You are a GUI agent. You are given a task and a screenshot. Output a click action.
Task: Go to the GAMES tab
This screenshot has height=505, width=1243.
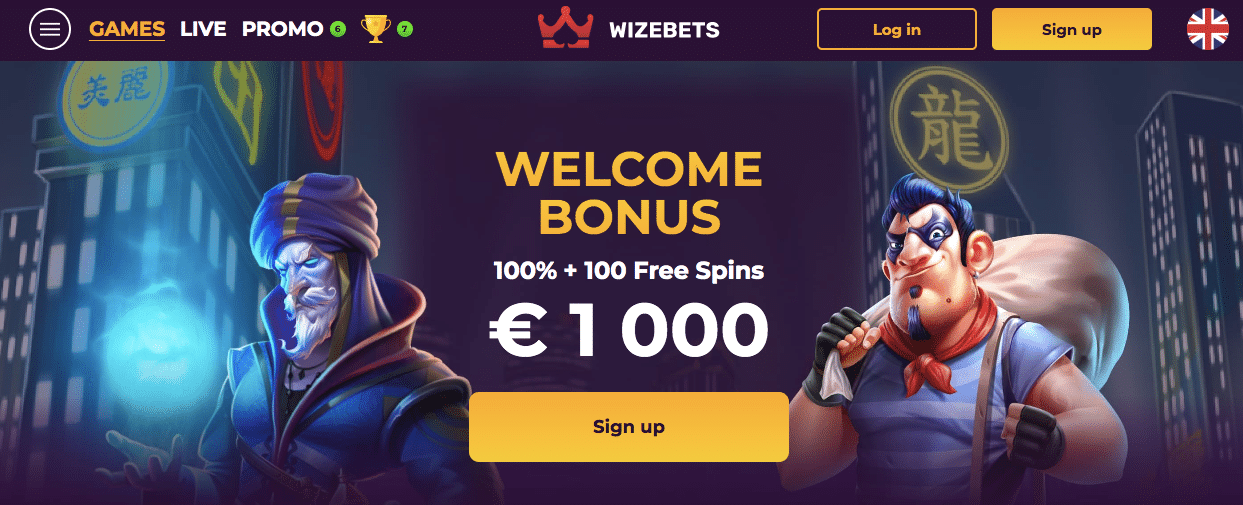(x=127, y=30)
